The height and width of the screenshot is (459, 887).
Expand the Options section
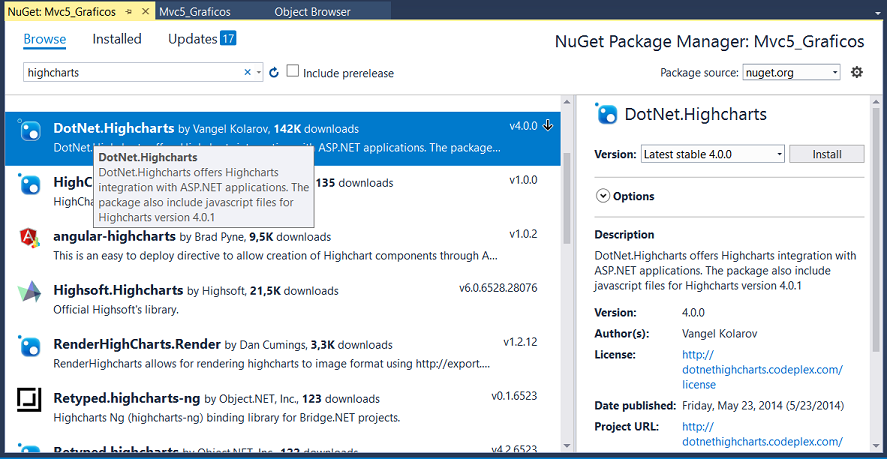coord(604,196)
